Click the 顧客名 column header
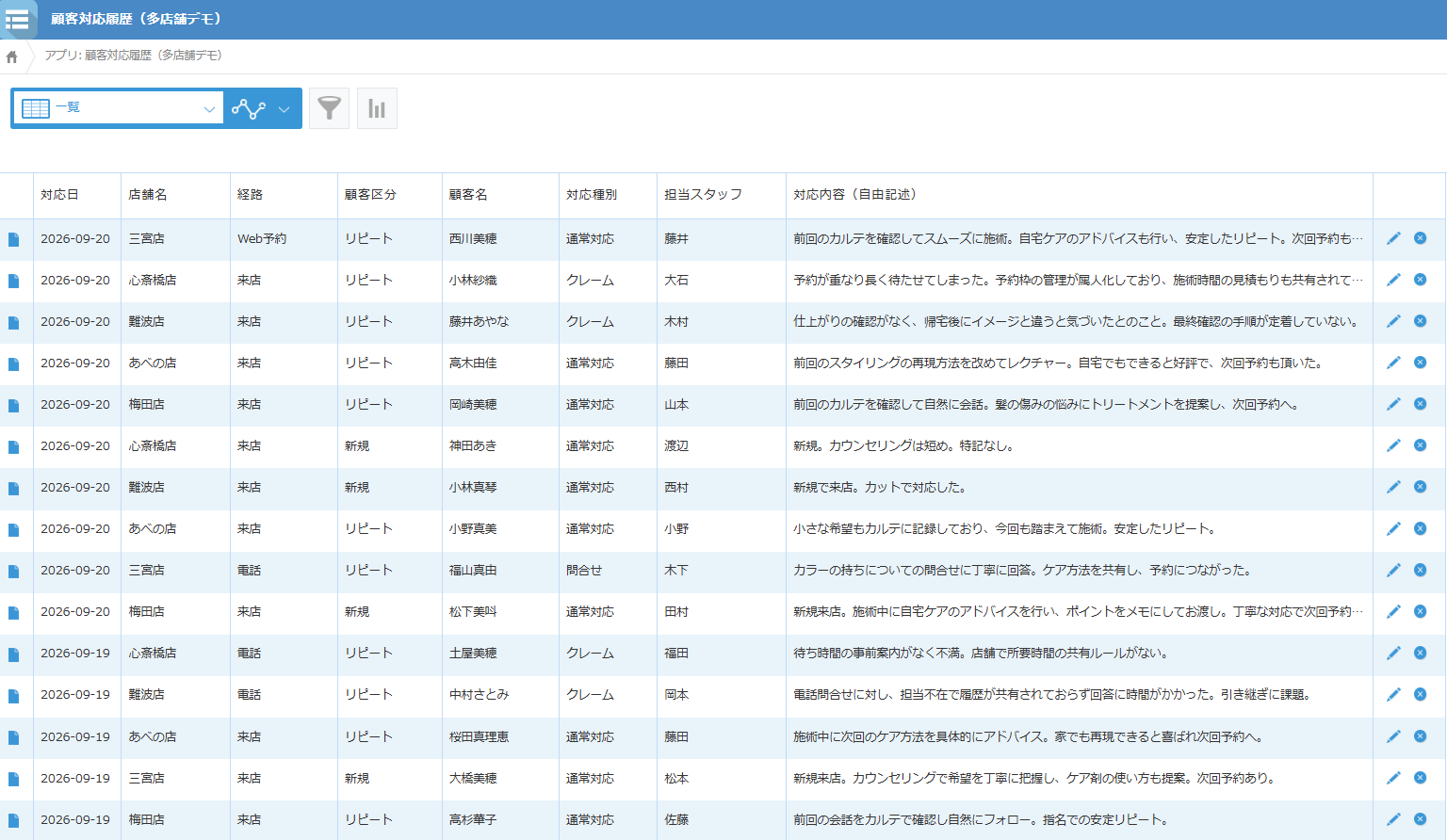 click(x=468, y=195)
